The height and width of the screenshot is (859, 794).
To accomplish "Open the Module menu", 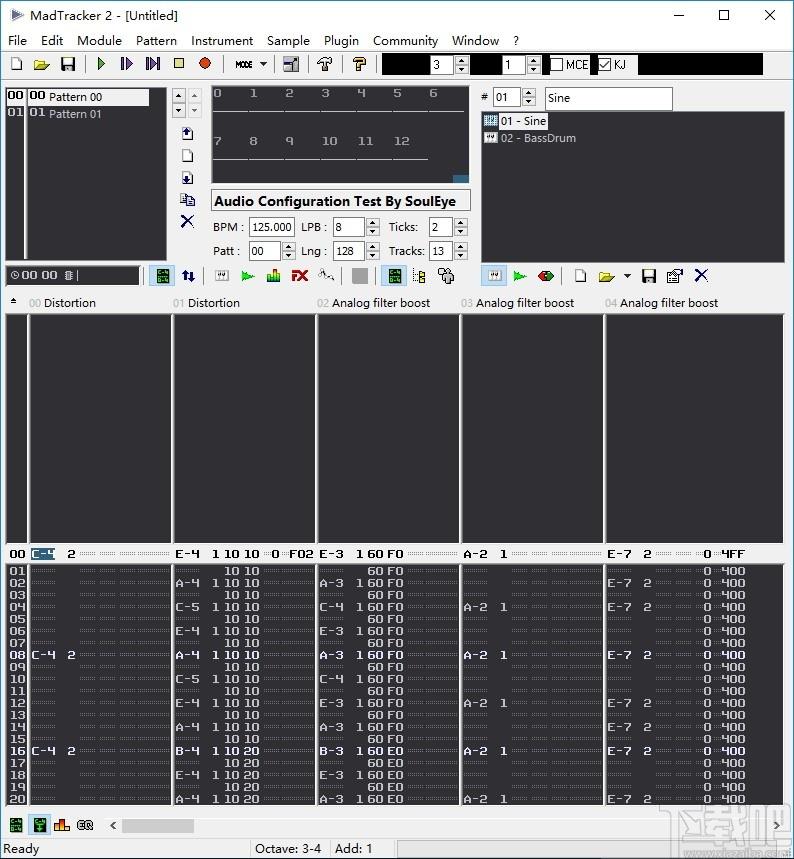I will click(x=99, y=41).
